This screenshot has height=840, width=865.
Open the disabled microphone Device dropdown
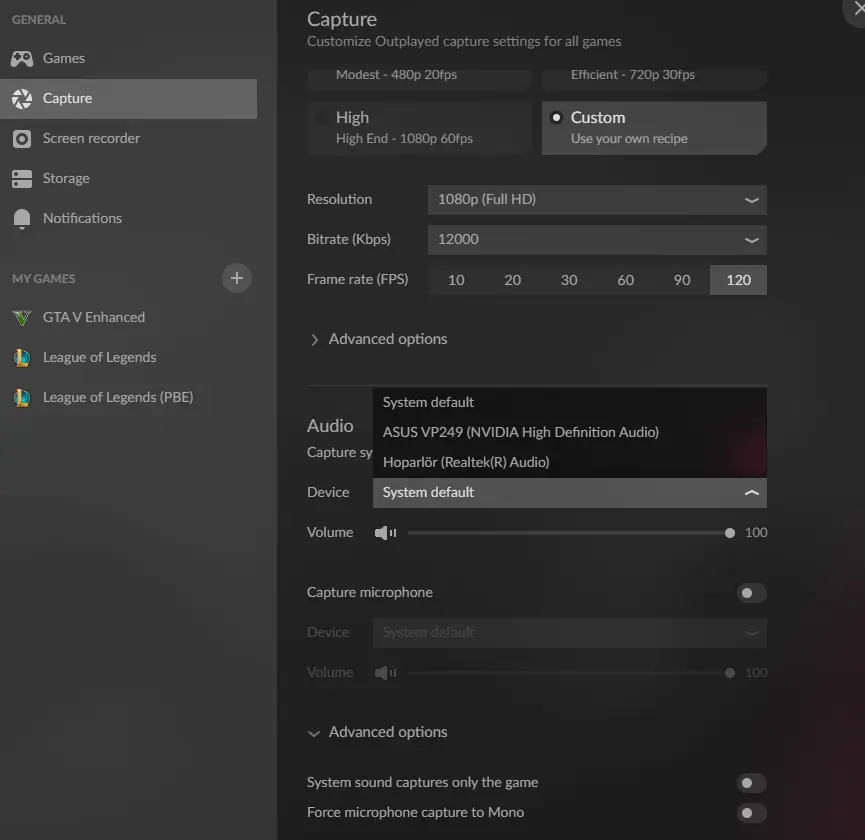[x=569, y=633]
